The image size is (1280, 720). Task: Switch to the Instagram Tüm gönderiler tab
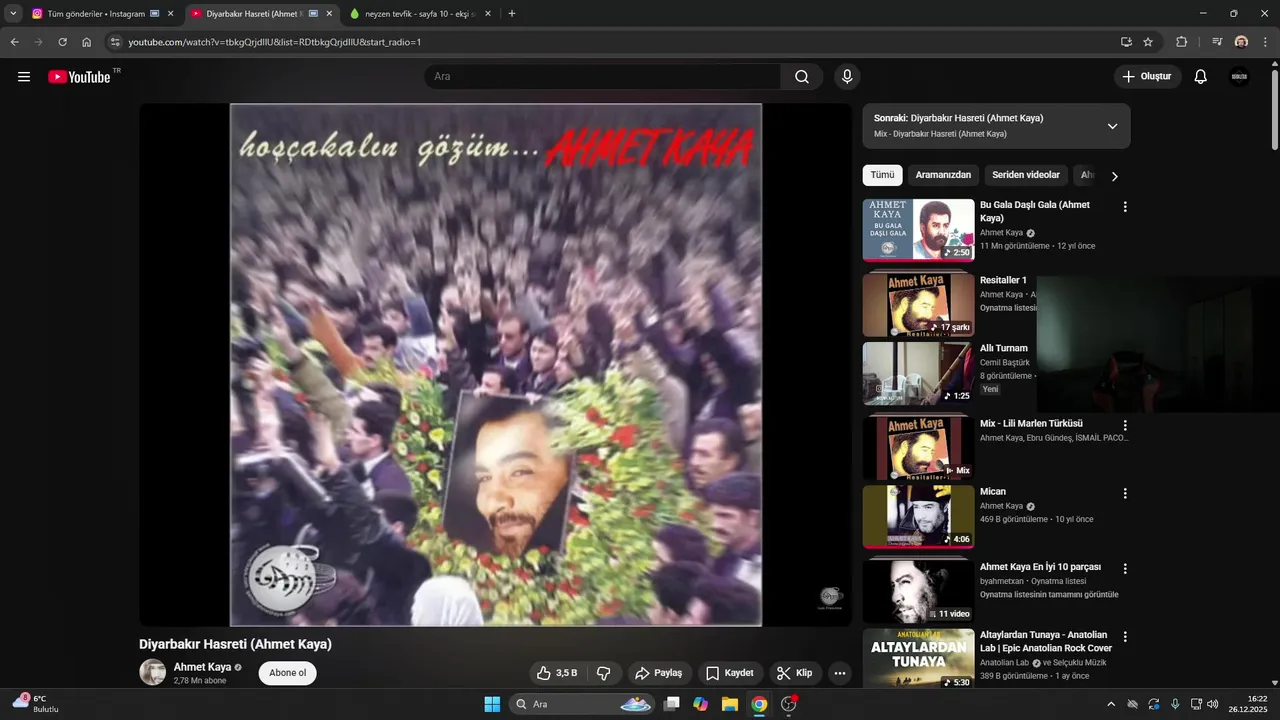(x=95, y=14)
